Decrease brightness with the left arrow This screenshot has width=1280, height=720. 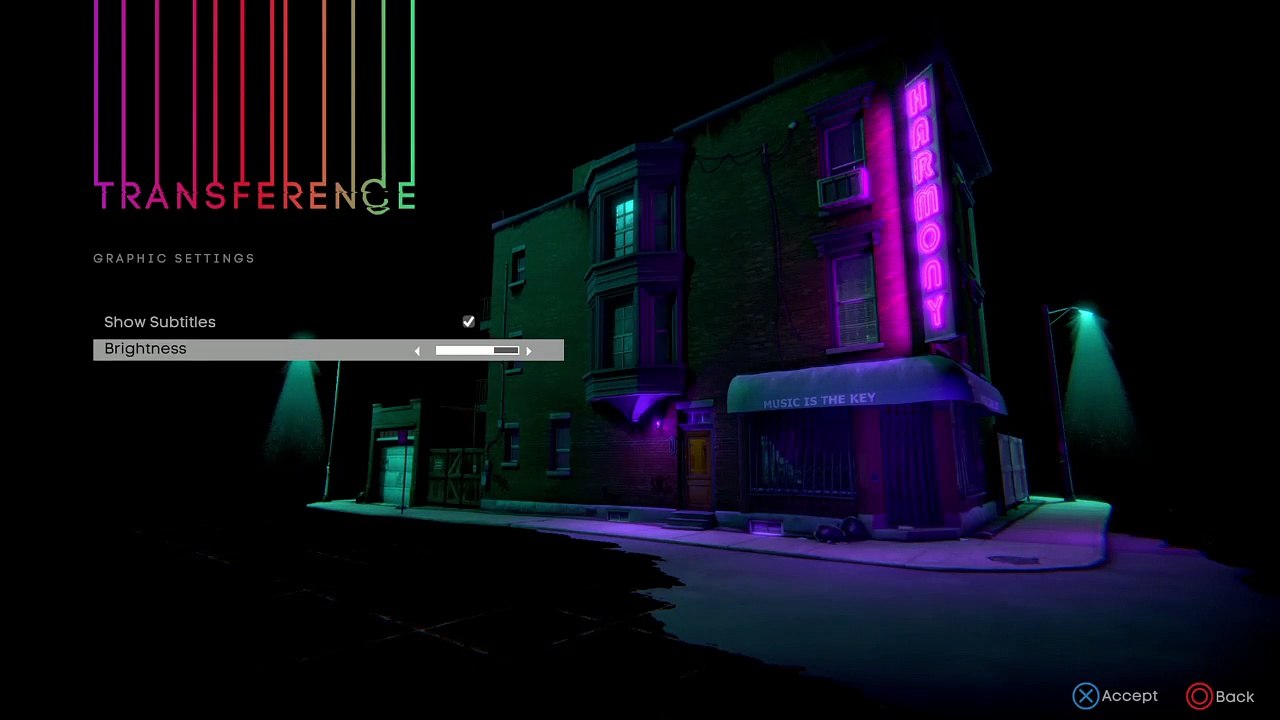(x=417, y=351)
